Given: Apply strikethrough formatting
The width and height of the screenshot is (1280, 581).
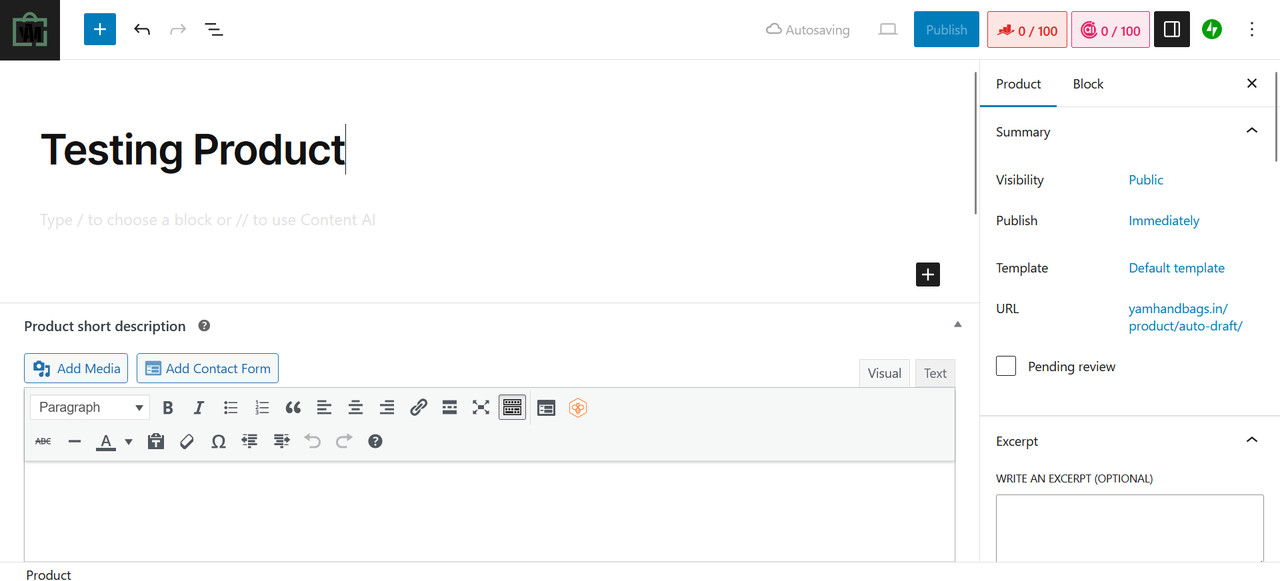Looking at the screenshot, I should 43,441.
